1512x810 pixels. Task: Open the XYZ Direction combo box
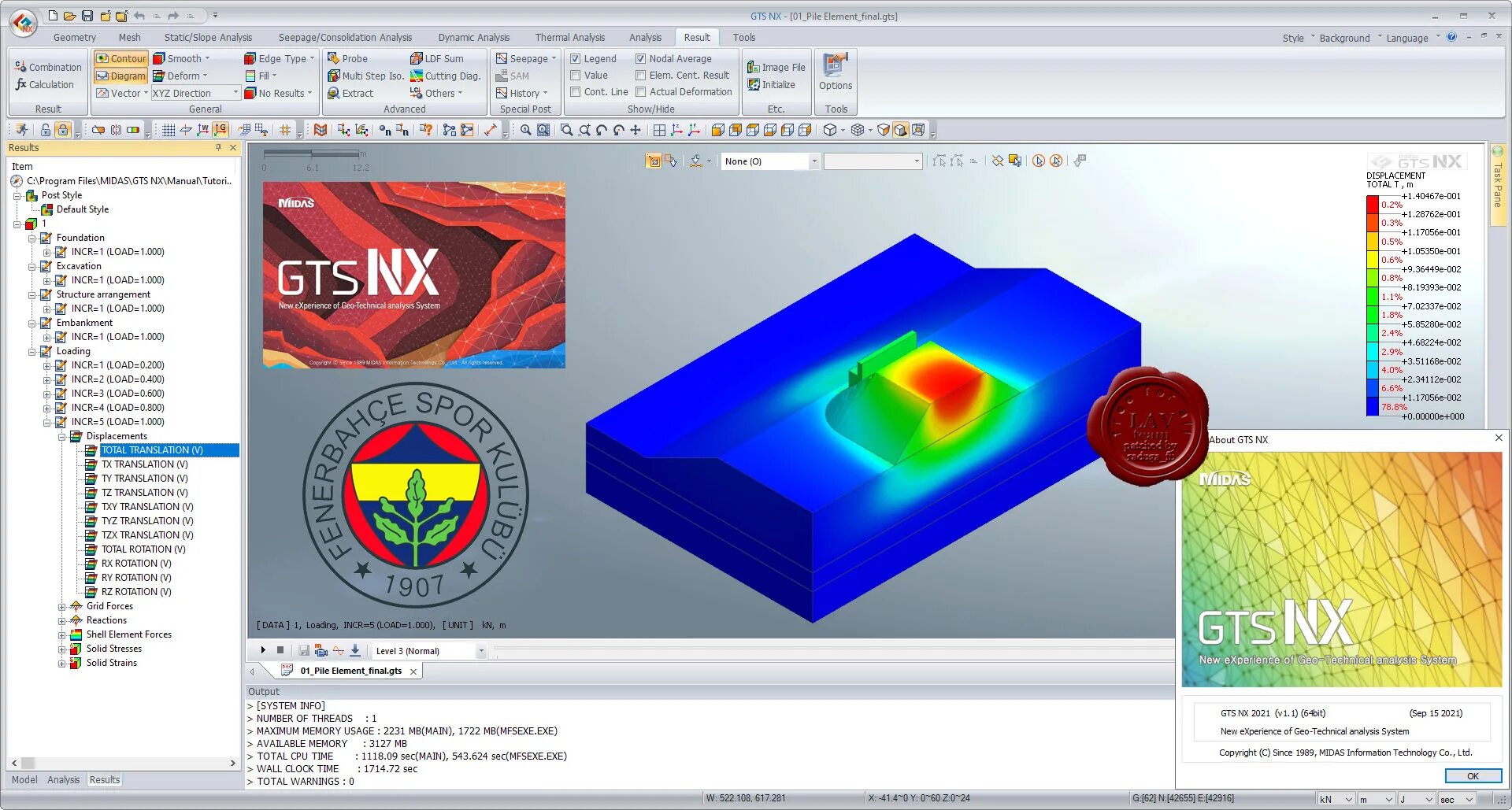coord(195,93)
